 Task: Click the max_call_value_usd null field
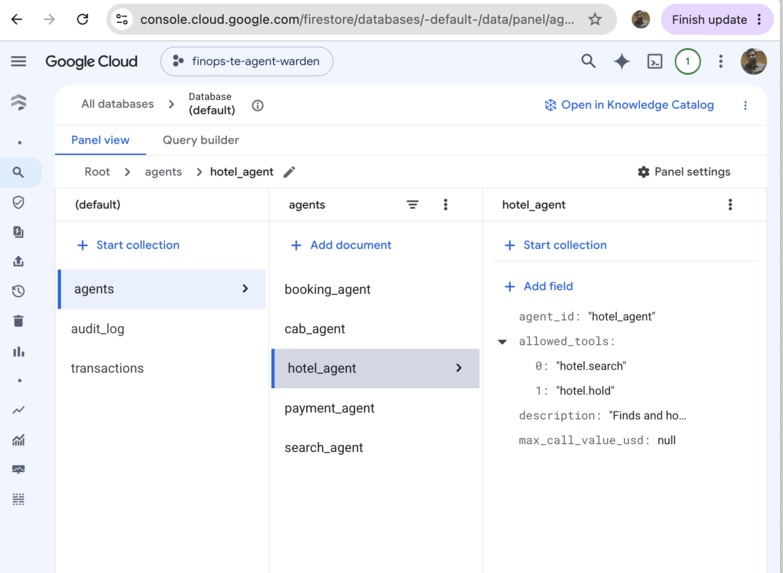click(597, 441)
